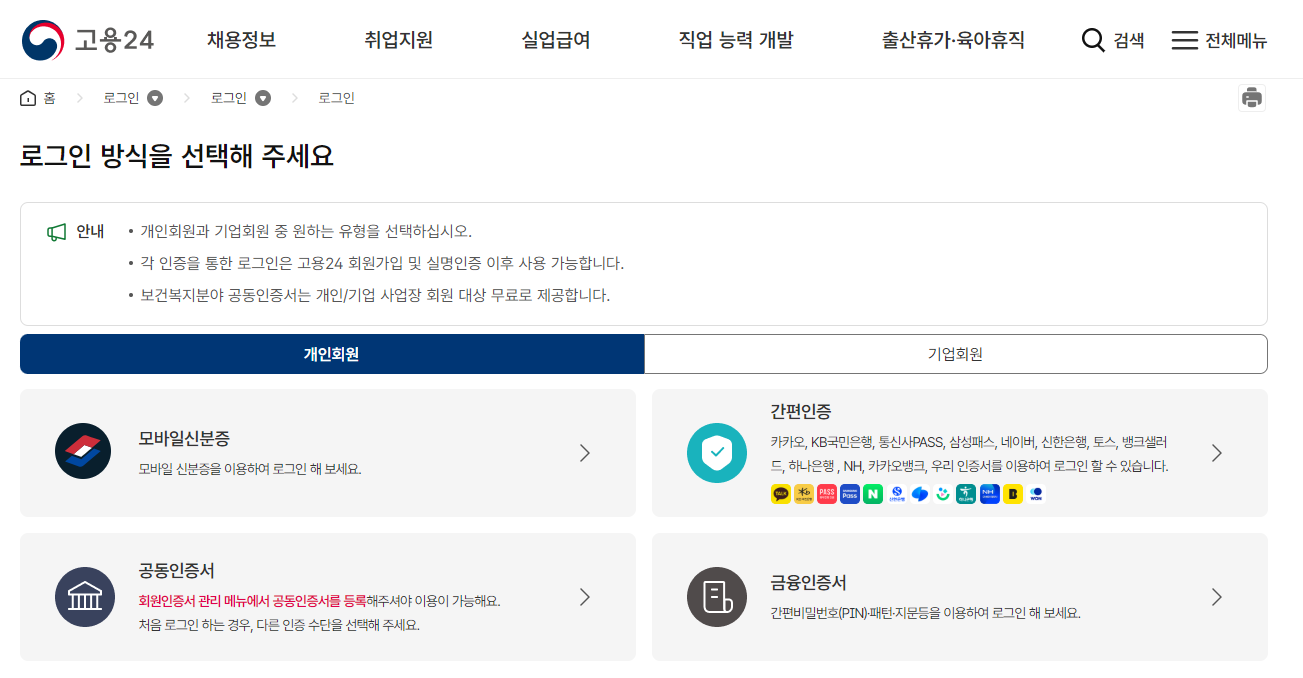The height and width of the screenshot is (678, 1303).
Task: Select the NH농협 authentication icon
Action: pyautogui.click(x=989, y=493)
